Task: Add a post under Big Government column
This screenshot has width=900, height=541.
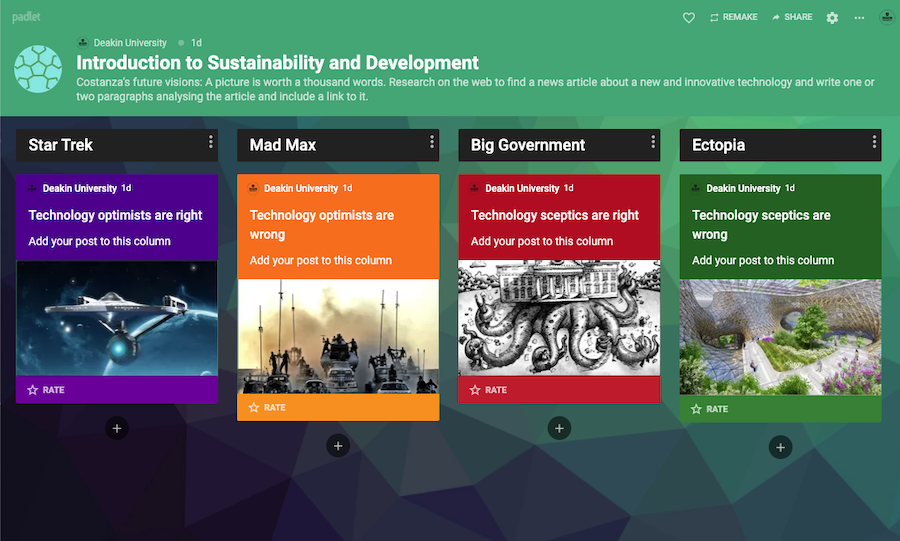Action: (559, 428)
